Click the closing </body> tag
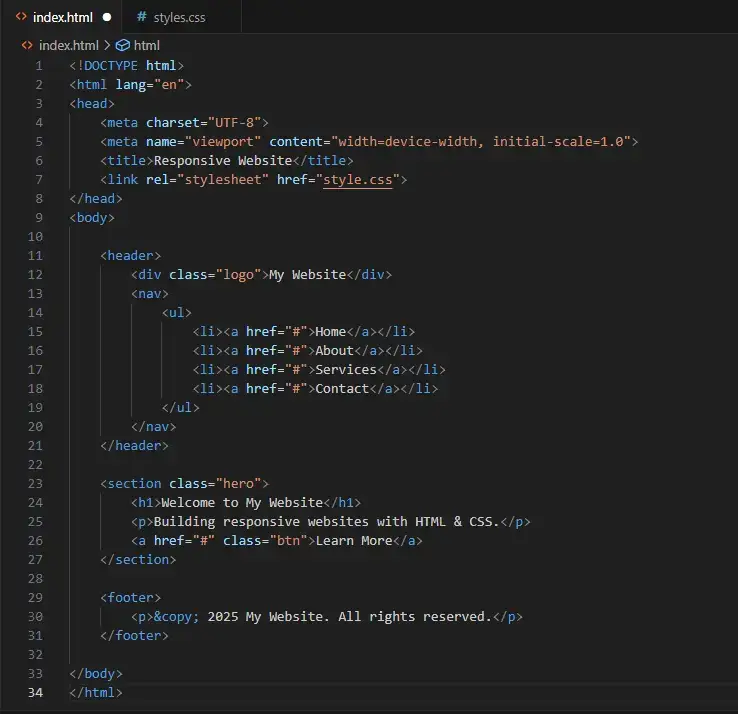 (96, 674)
